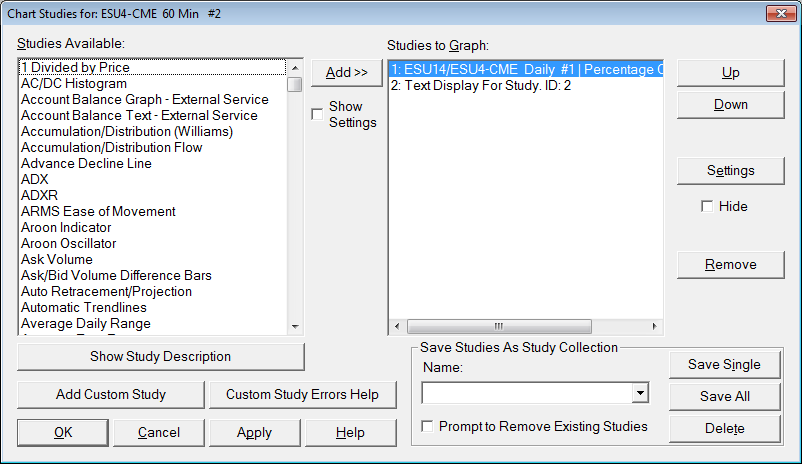Select Text Display For Study item

click(x=481, y=86)
